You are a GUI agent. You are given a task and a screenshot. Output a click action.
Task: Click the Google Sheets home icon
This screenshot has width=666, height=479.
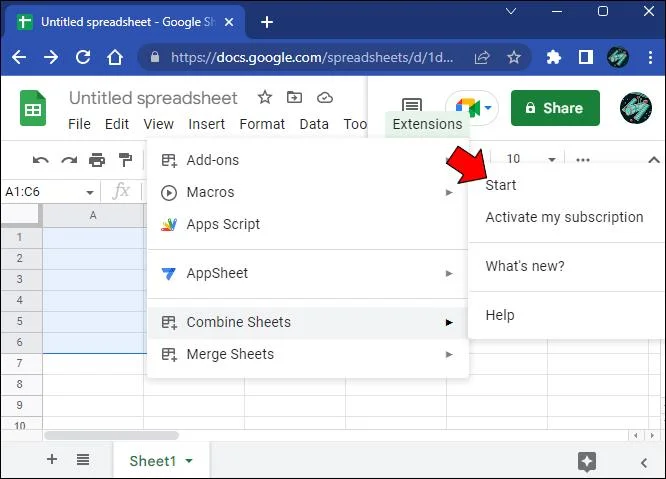pos(33,108)
